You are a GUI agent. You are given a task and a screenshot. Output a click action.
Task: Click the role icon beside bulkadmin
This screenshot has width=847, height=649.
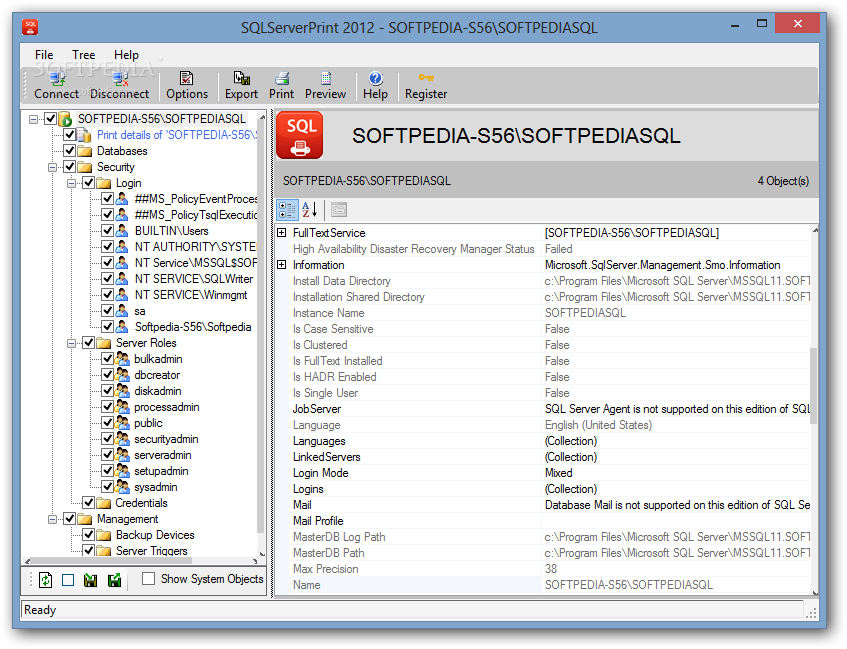[123, 359]
